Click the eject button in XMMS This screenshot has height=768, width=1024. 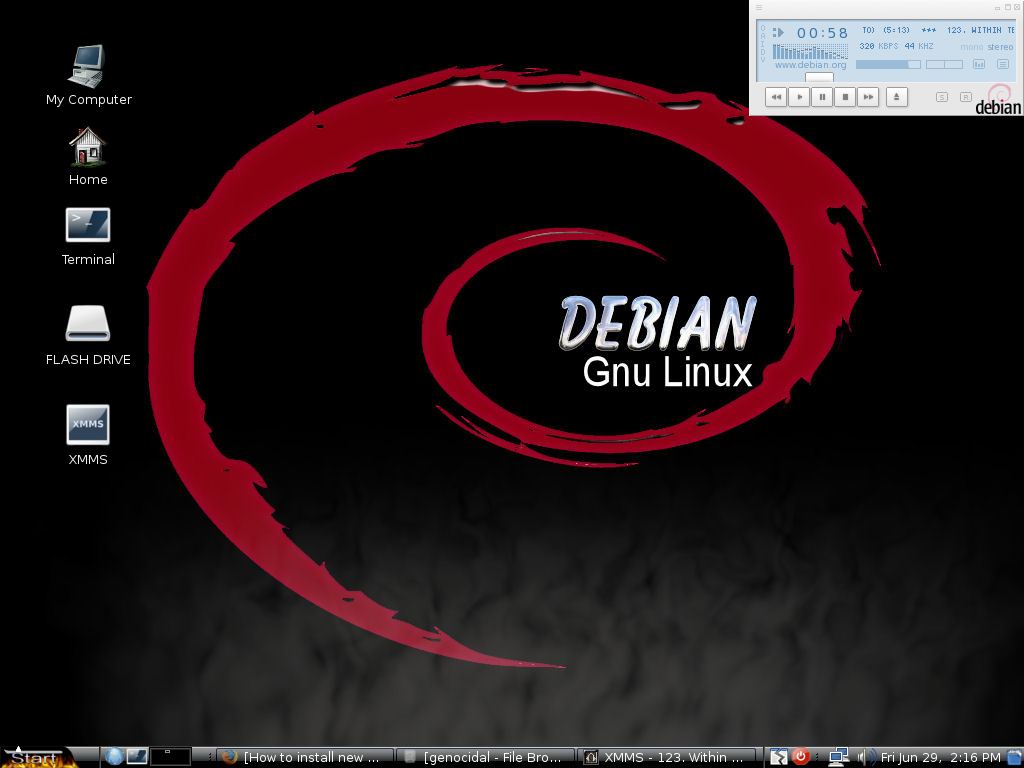[x=897, y=97]
